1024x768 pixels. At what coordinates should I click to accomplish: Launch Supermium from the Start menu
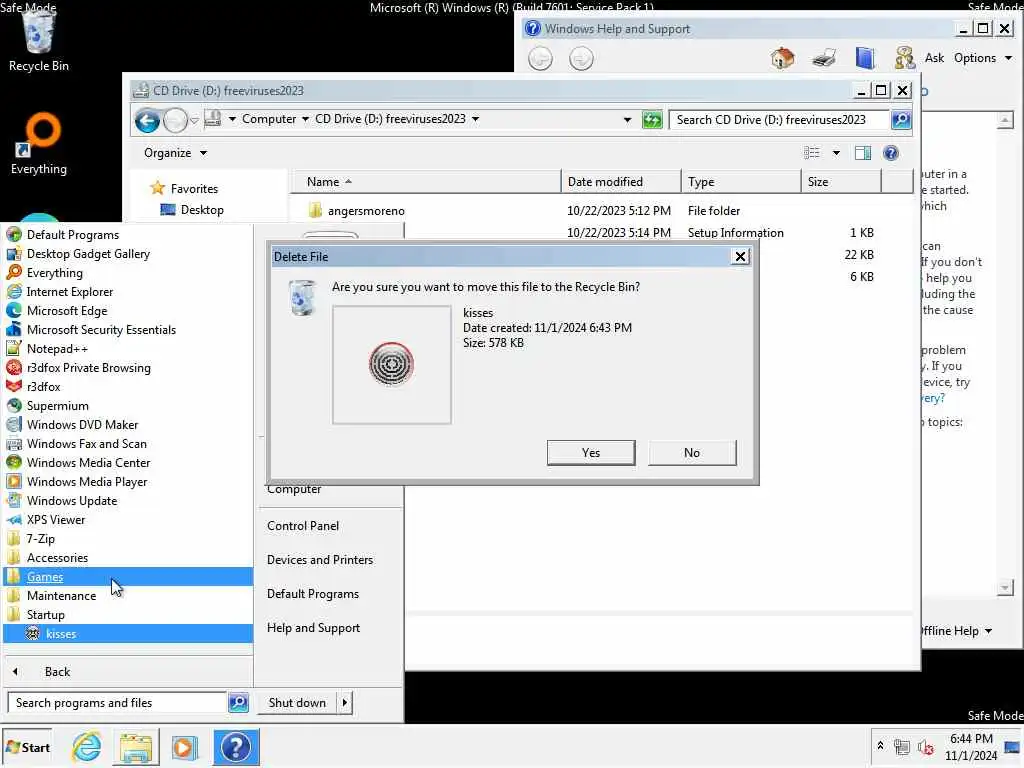click(x=128, y=406)
